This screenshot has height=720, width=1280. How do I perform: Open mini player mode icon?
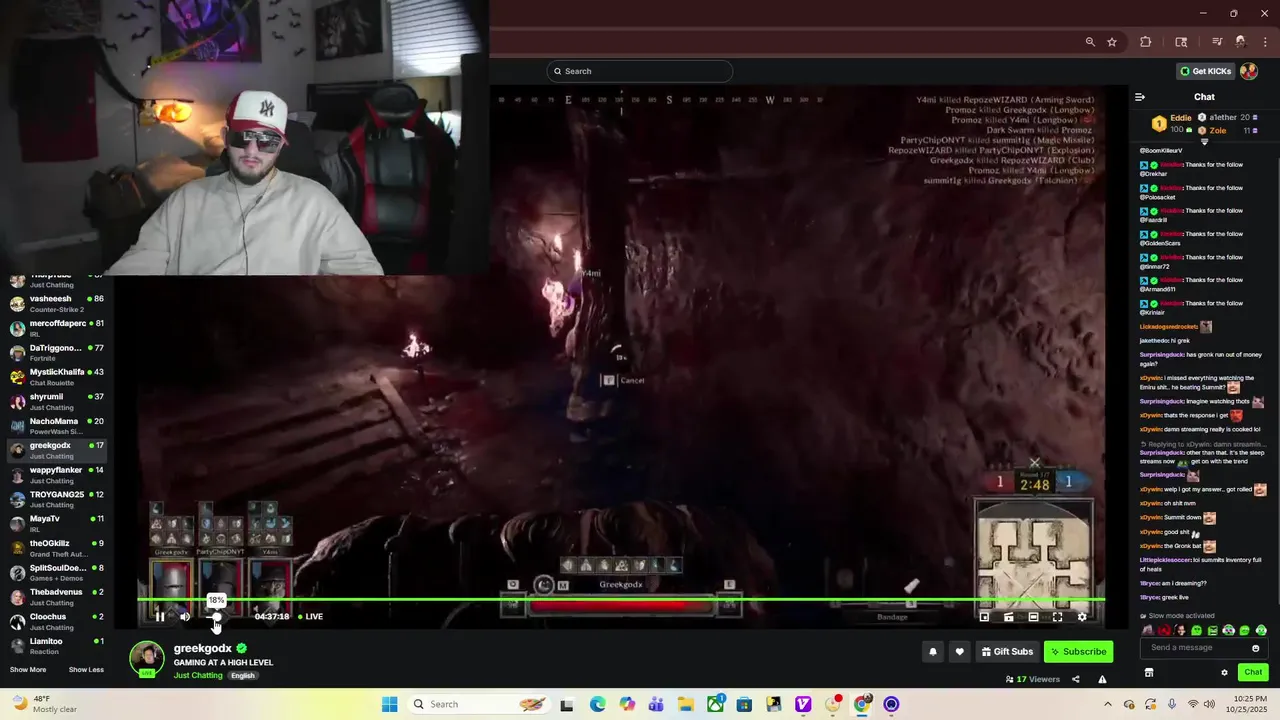point(985,617)
